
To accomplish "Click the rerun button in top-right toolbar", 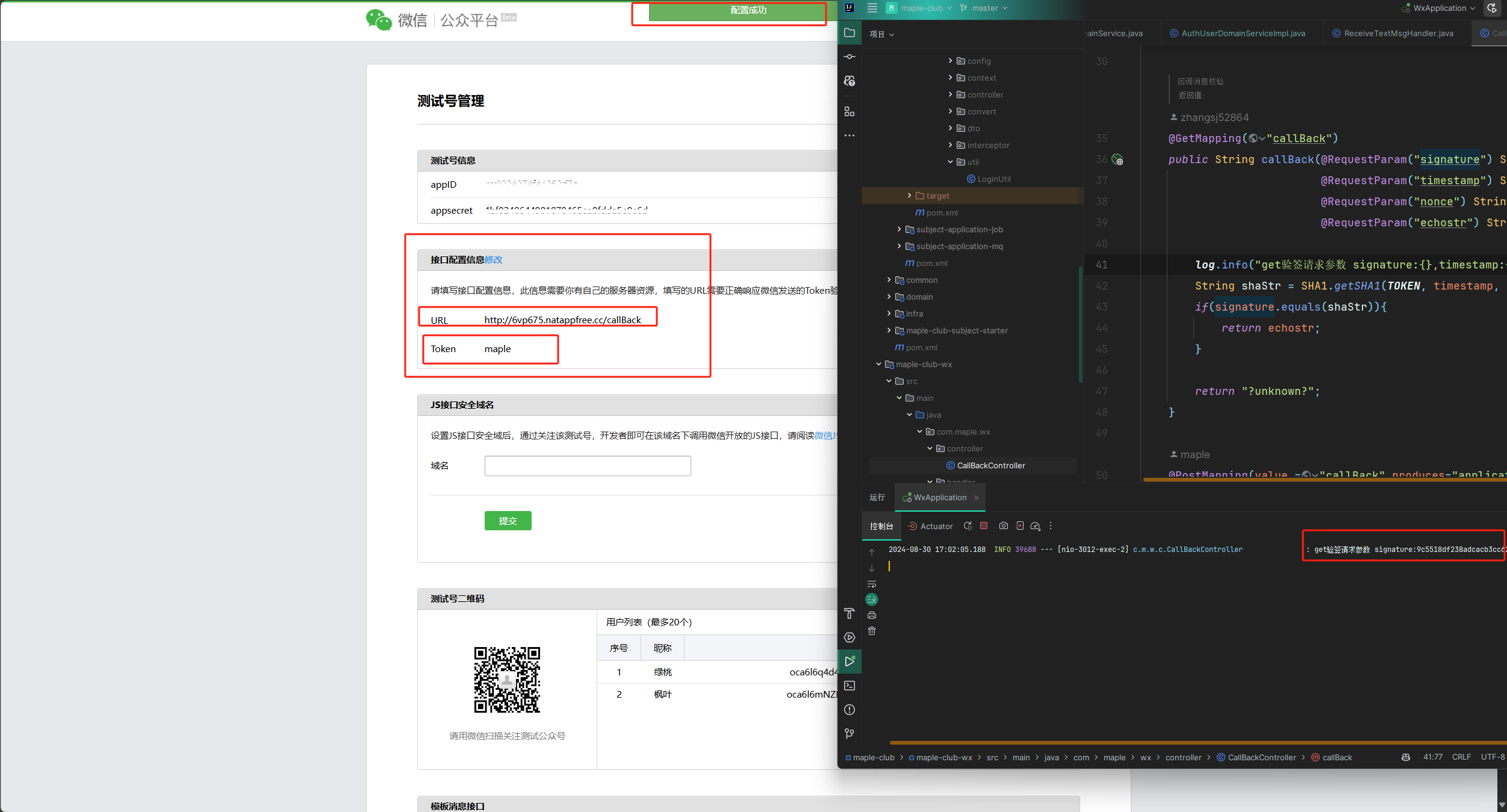I will [1492, 8].
